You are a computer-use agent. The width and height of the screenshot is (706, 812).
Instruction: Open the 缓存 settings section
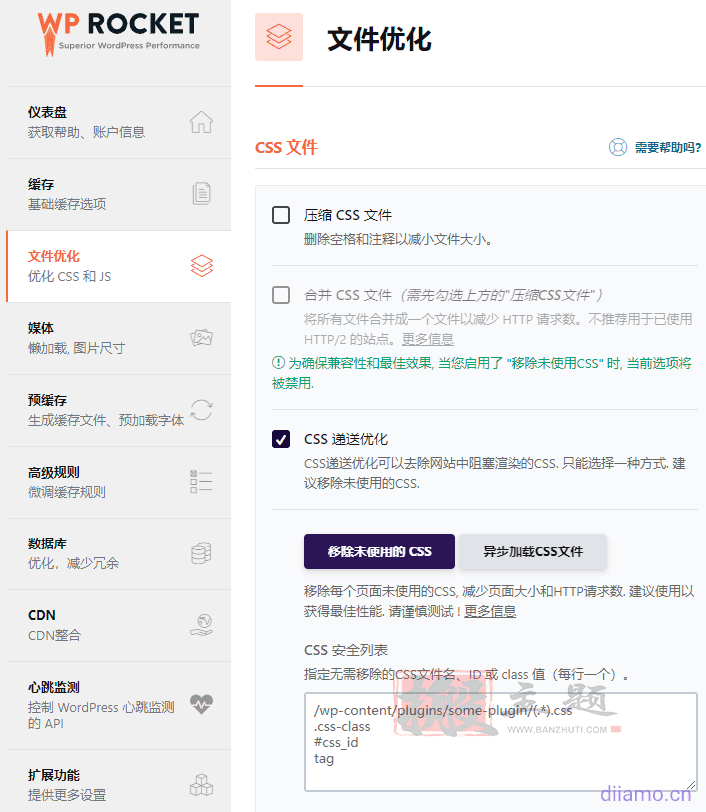pyautogui.click(x=119, y=194)
